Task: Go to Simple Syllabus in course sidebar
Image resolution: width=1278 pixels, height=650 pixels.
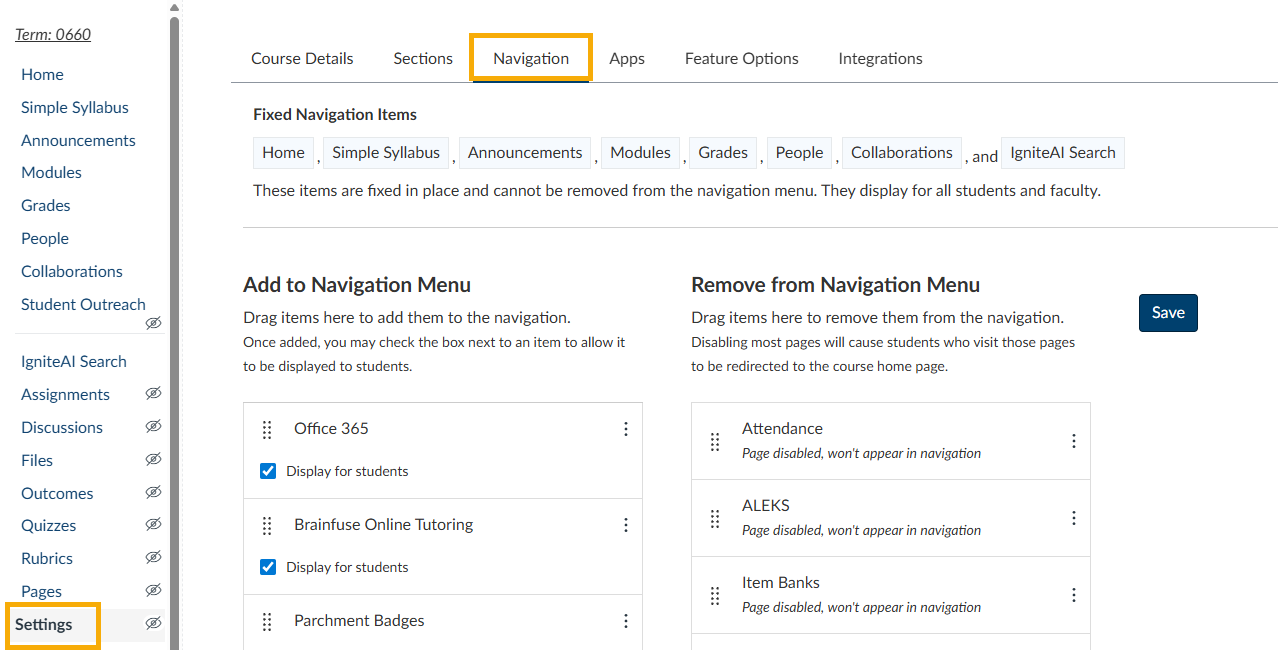Action: tap(75, 107)
